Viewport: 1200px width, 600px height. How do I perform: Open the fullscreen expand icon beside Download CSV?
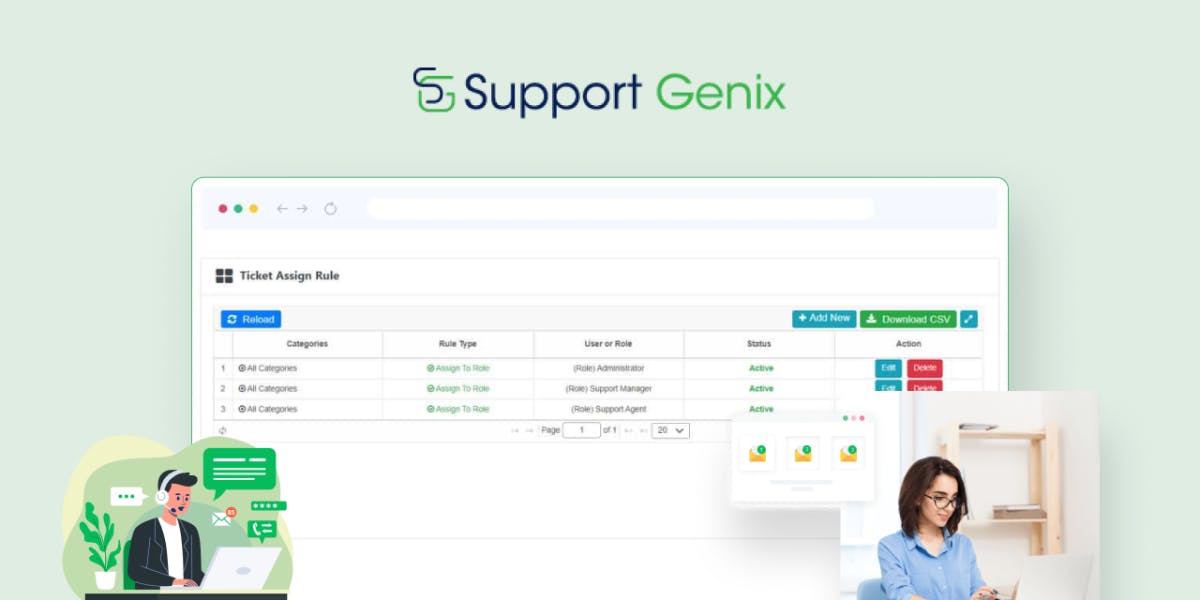click(x=967, y=319)
